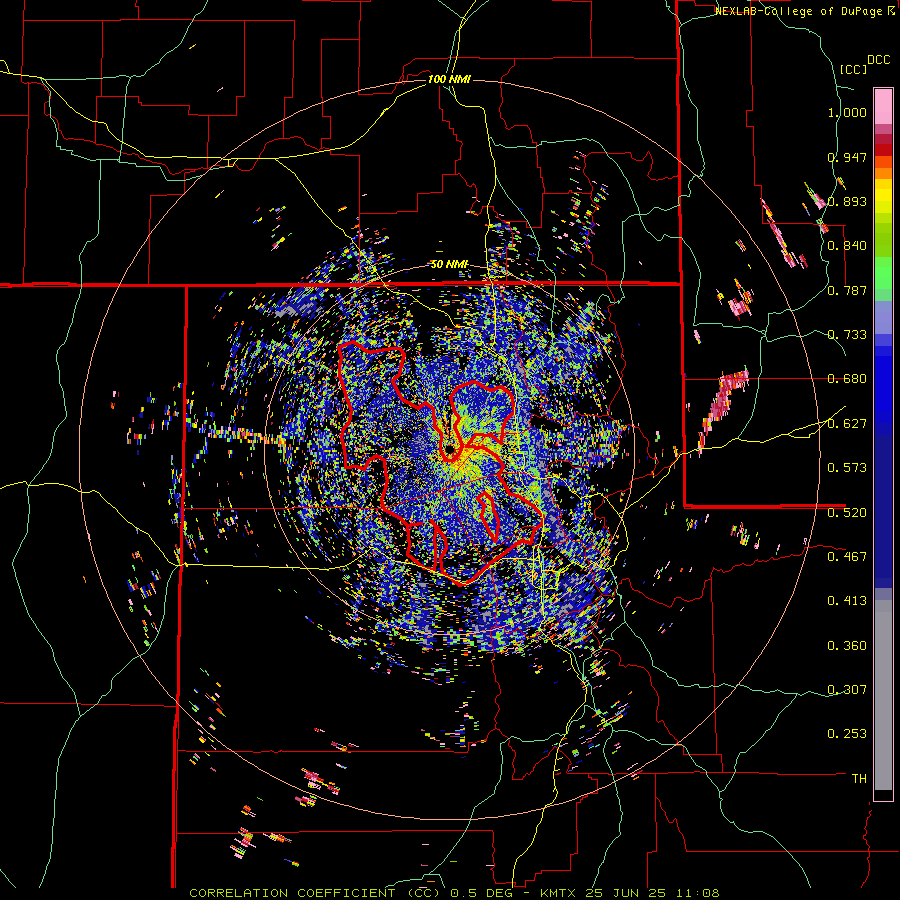Select the 0.947 scale value
Image resolution: width=900 pixels, height=900 pixels.
847,157
